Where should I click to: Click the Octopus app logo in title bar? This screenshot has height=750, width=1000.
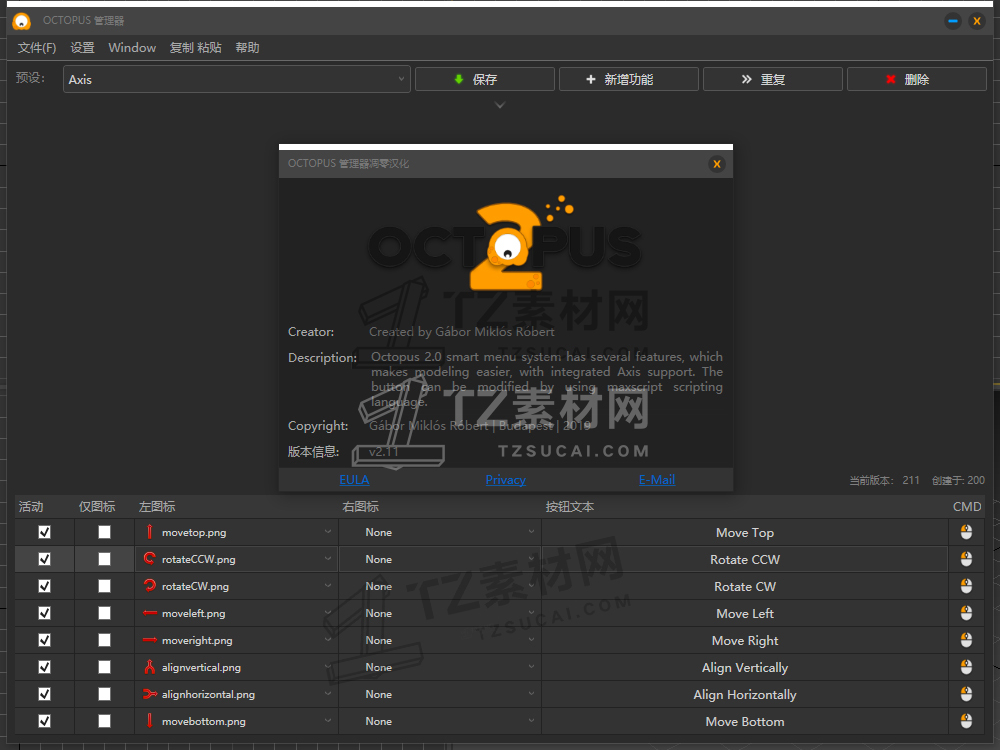click(22, 21)
